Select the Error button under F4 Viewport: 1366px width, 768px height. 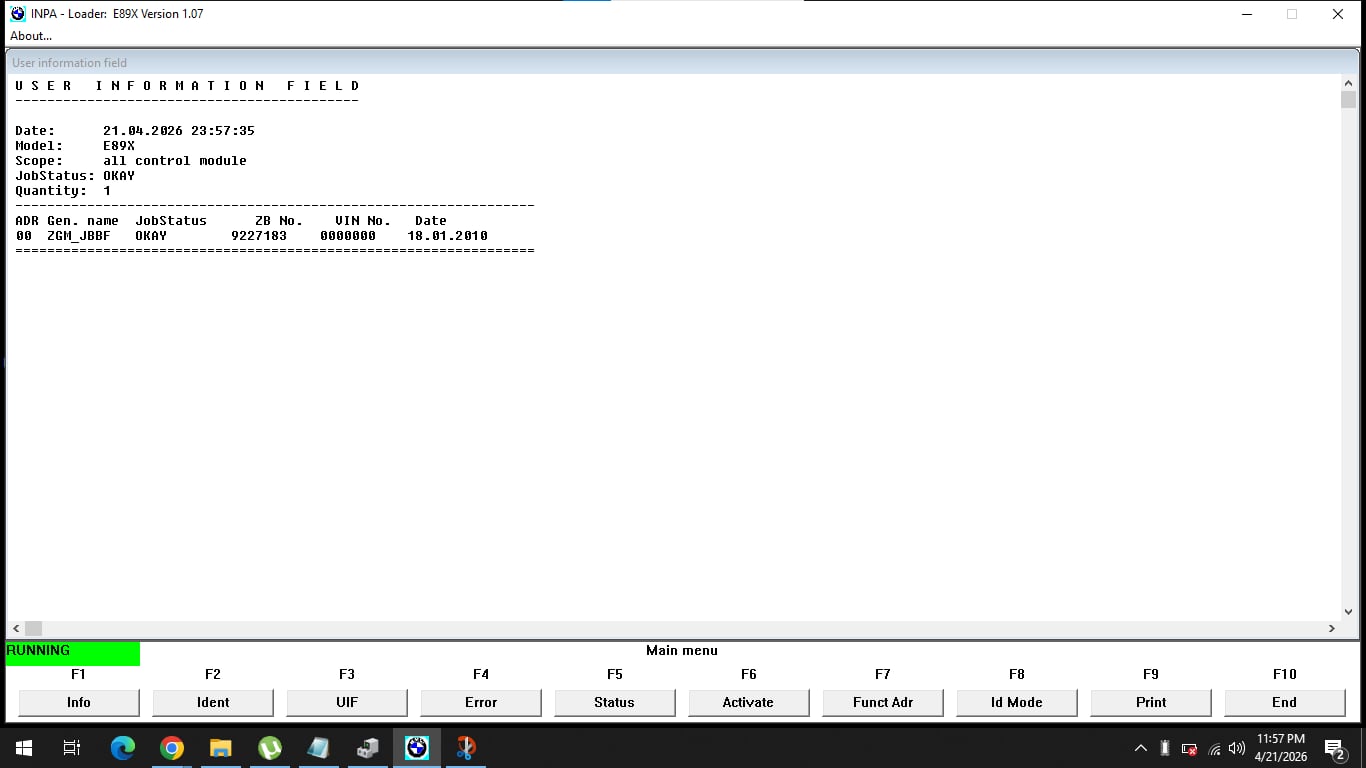(x=481, y=702)
